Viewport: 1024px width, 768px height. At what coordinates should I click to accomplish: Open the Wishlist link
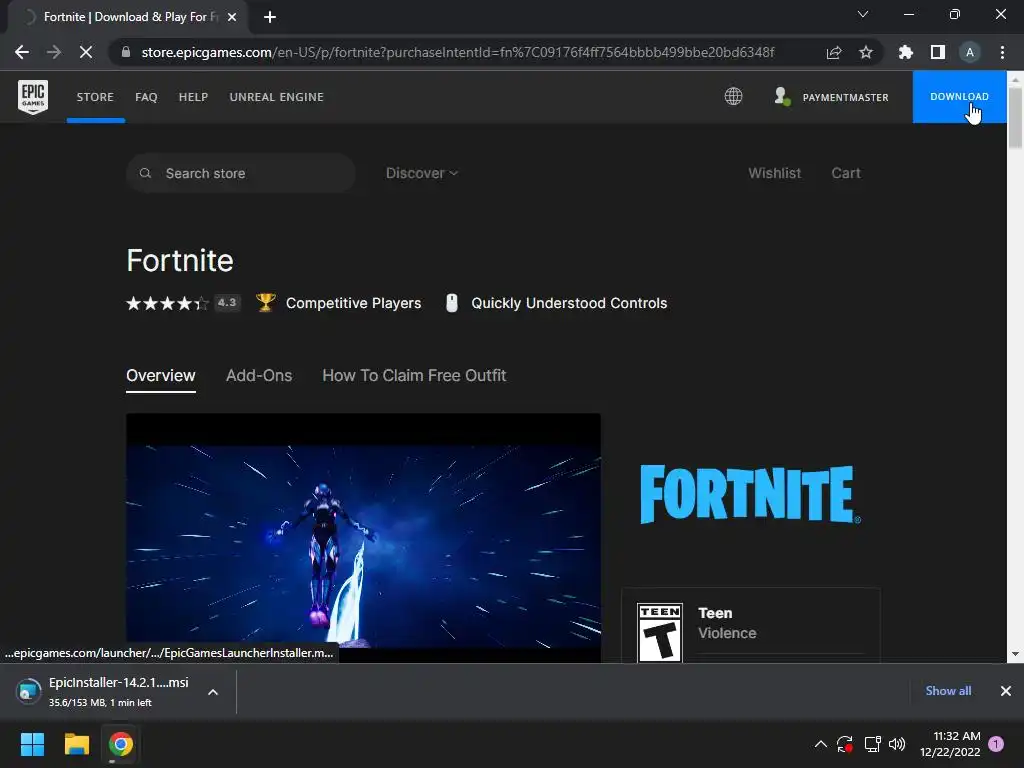775,173
